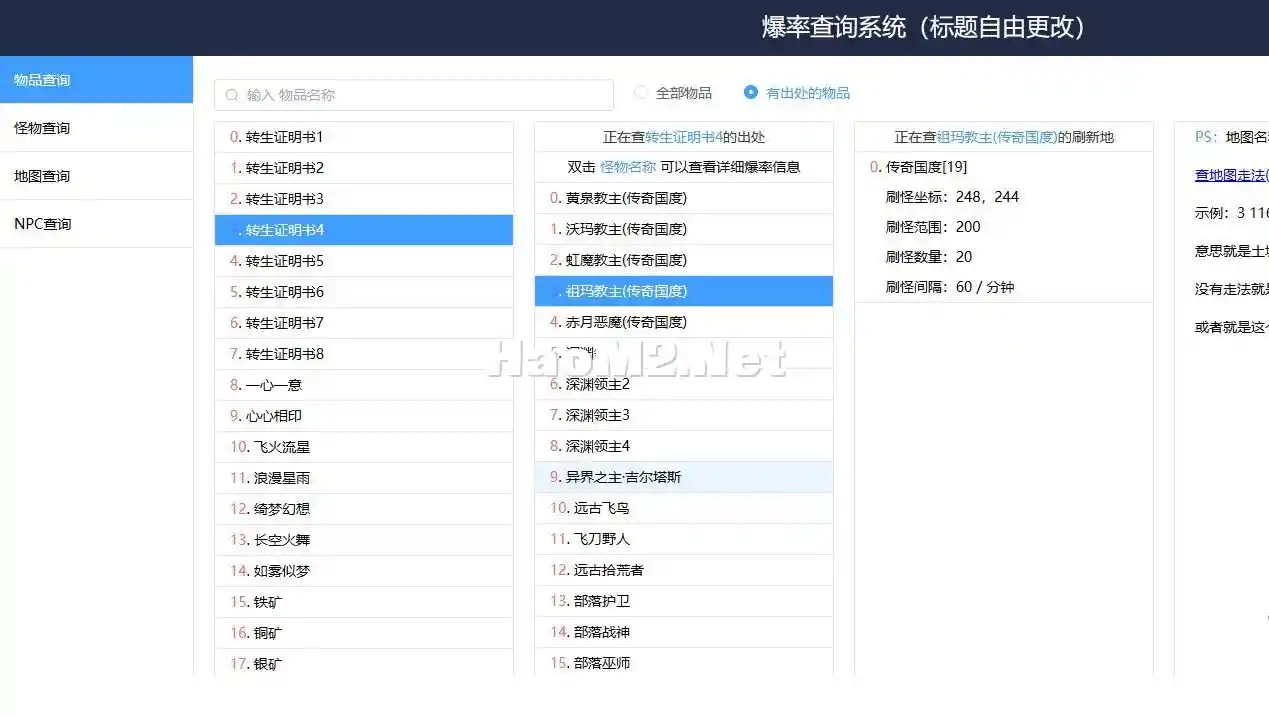
Task: Click the search magnifier icon
Action: (x=232, y=95)
